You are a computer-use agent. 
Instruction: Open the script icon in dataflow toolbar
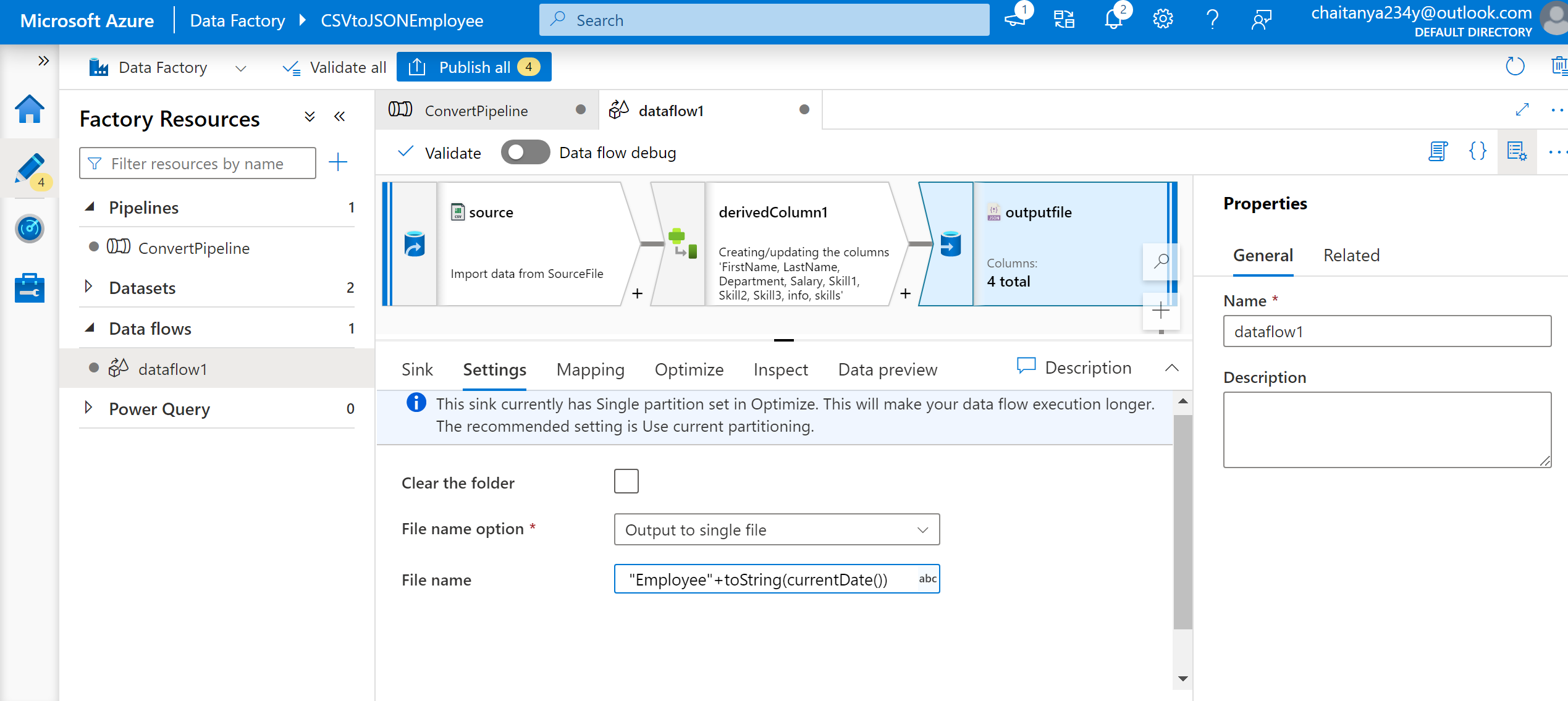tap(1438, 151)
